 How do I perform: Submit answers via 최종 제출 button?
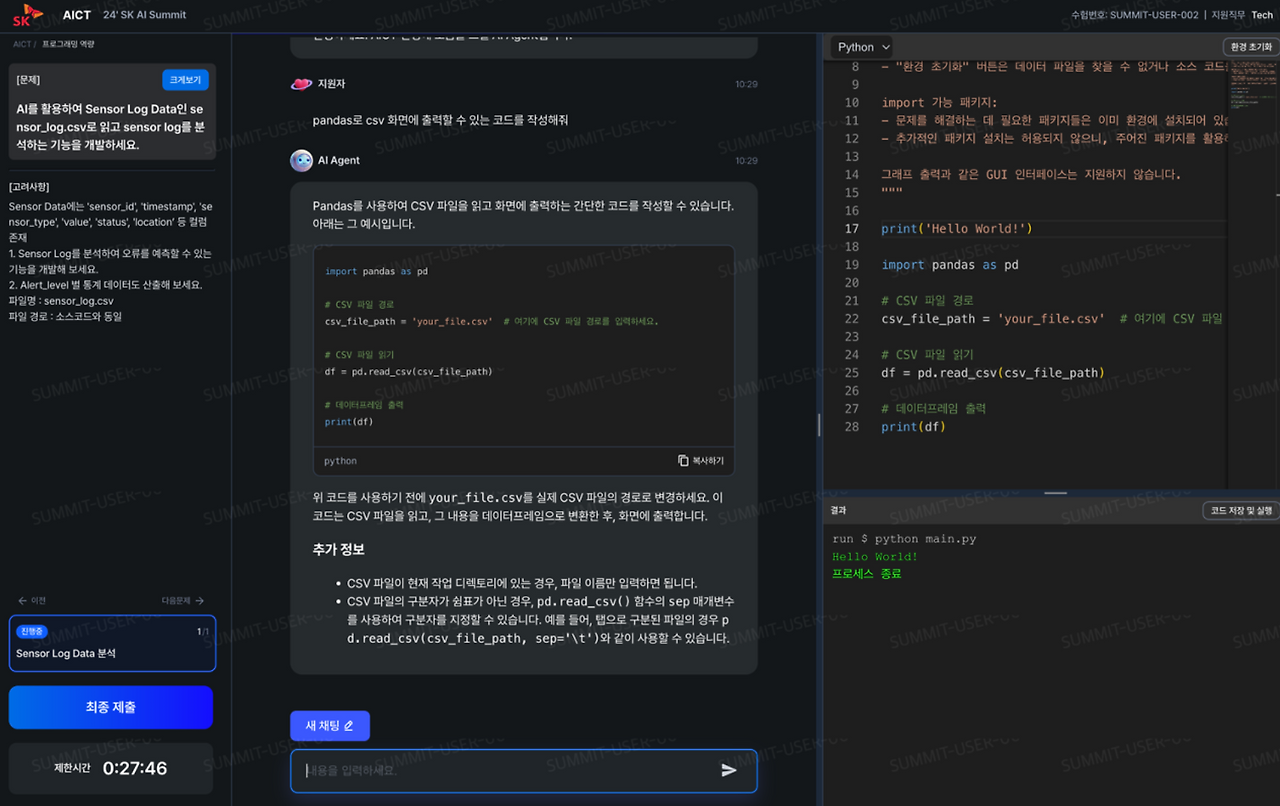110,707
